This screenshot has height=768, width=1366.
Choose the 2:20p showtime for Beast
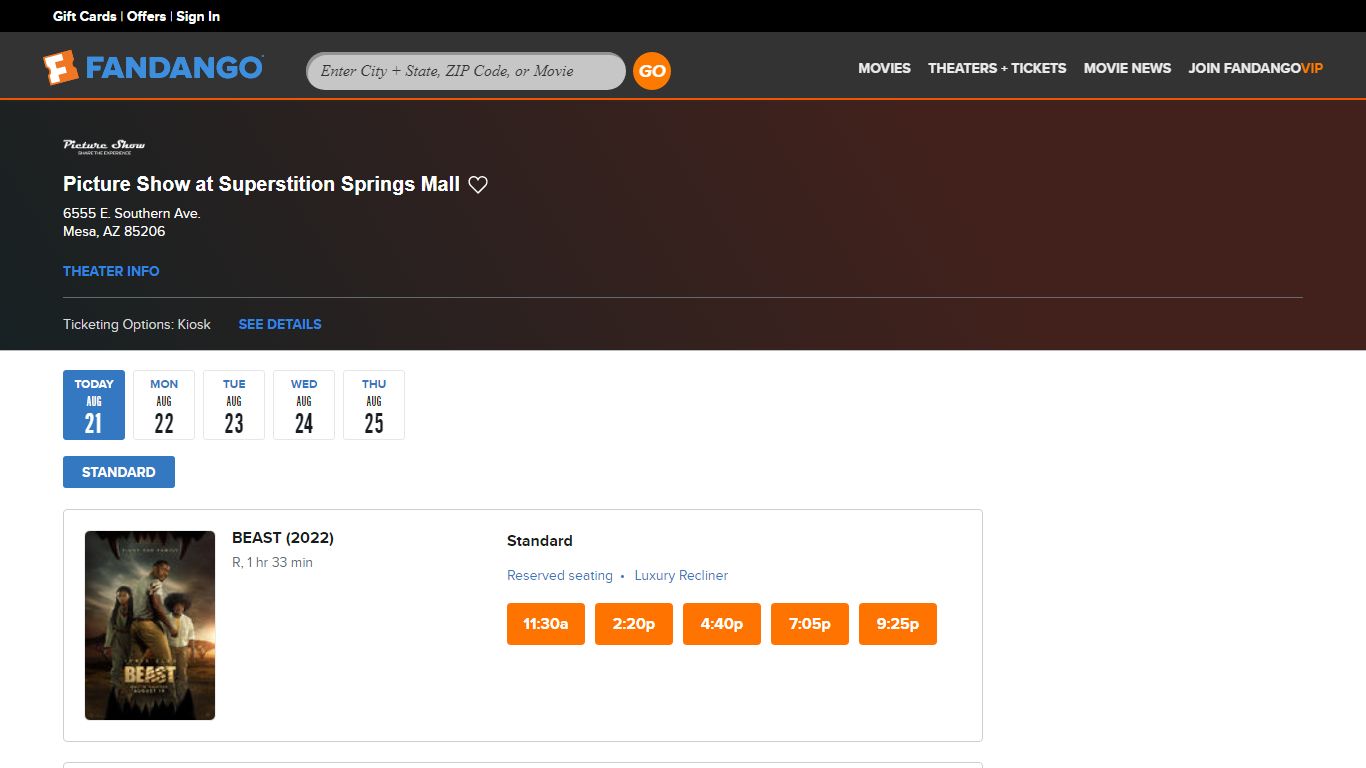click(634, 624)
